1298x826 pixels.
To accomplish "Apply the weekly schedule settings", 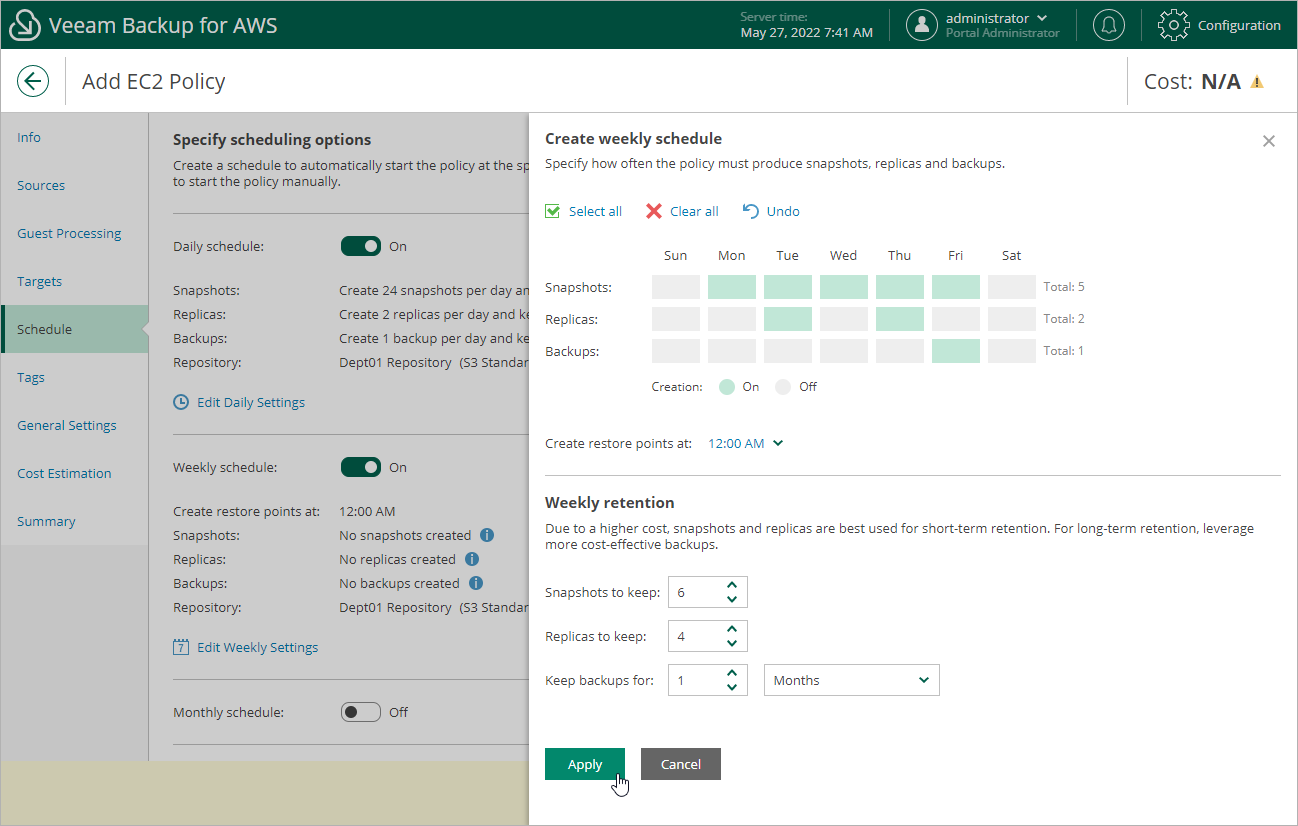I will 585,763.
